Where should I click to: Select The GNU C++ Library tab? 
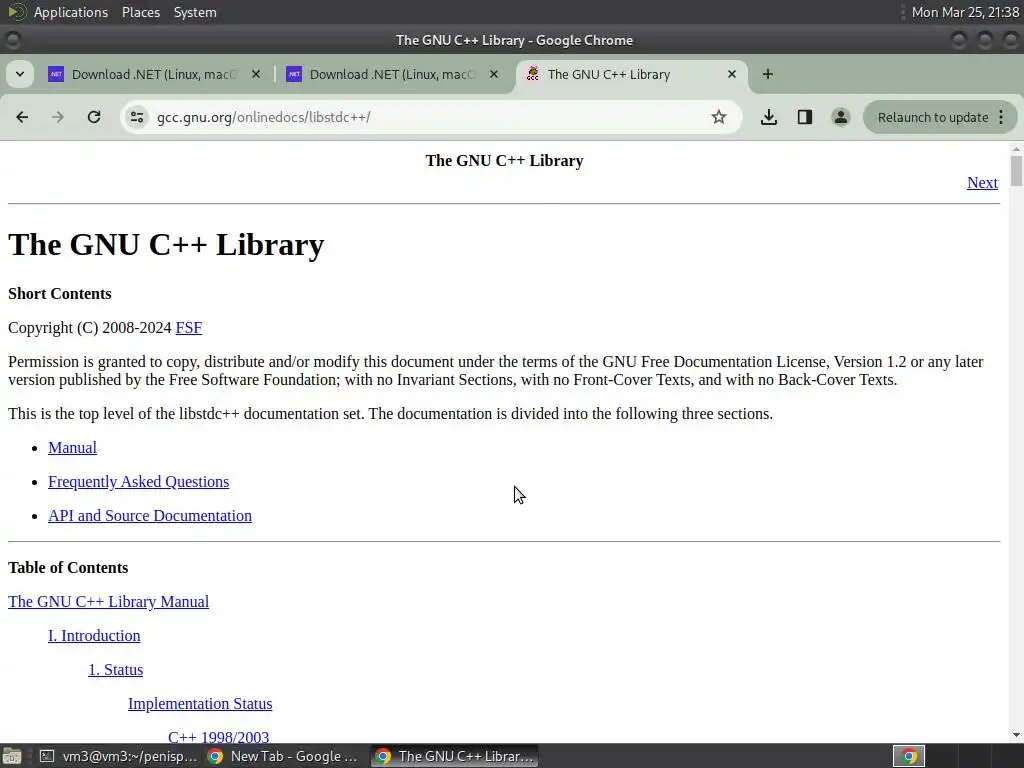[x=632, y=74]
